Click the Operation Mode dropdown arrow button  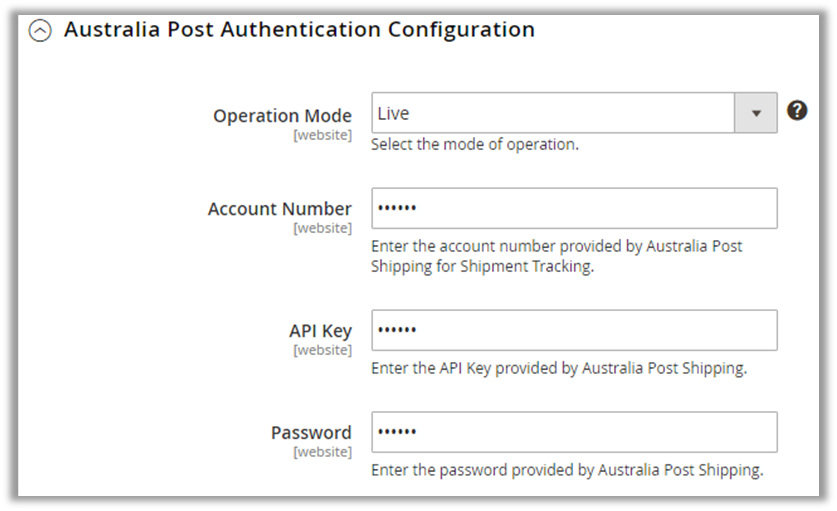756,113
